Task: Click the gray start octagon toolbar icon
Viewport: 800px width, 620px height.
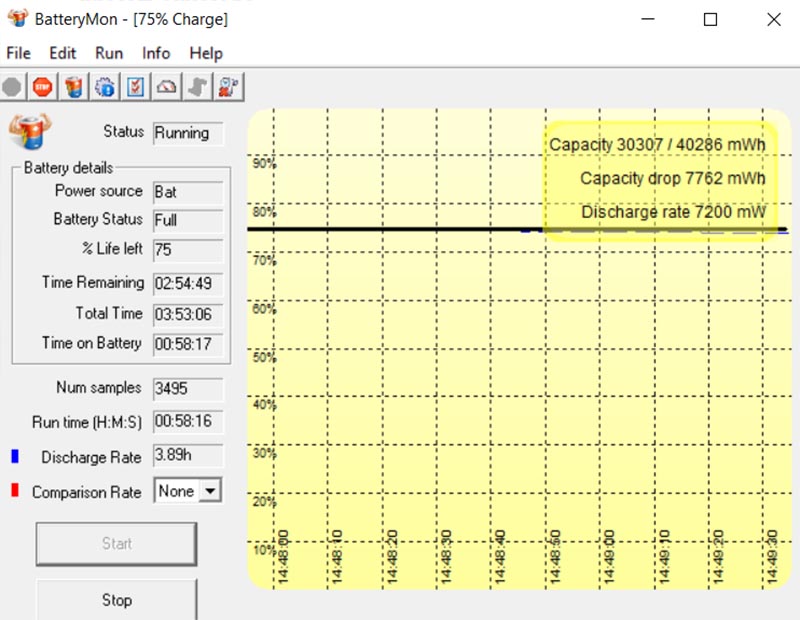Action: (x=12, y=87)
